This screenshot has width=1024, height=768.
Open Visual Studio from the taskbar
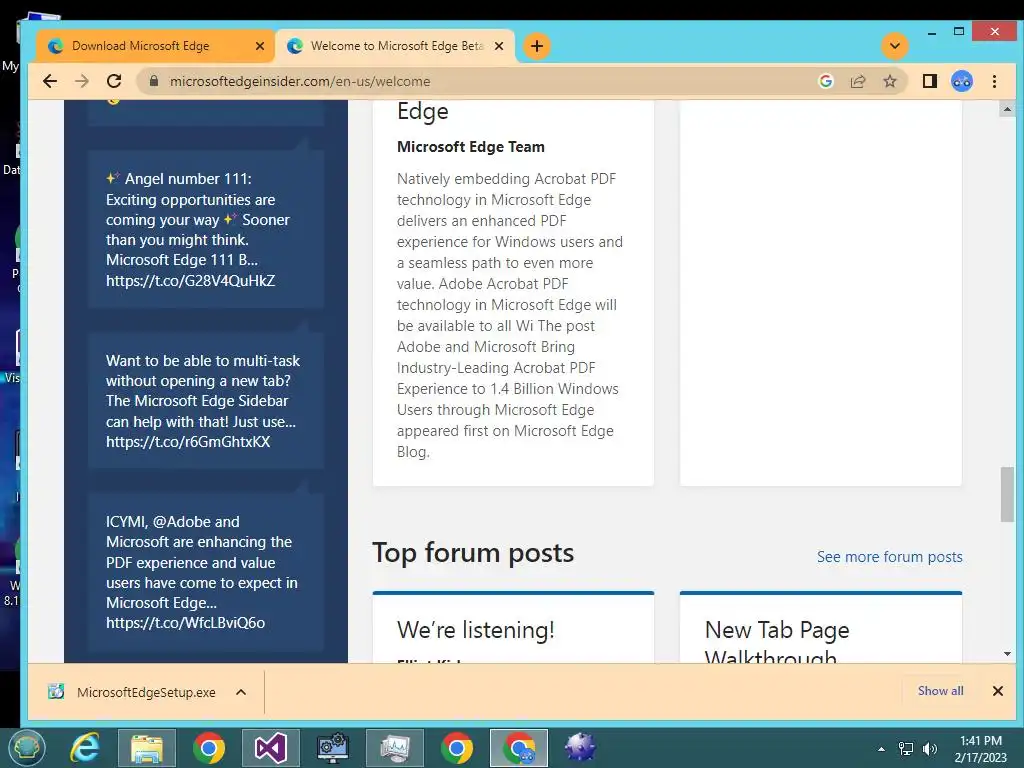click(x=270, y=748)
